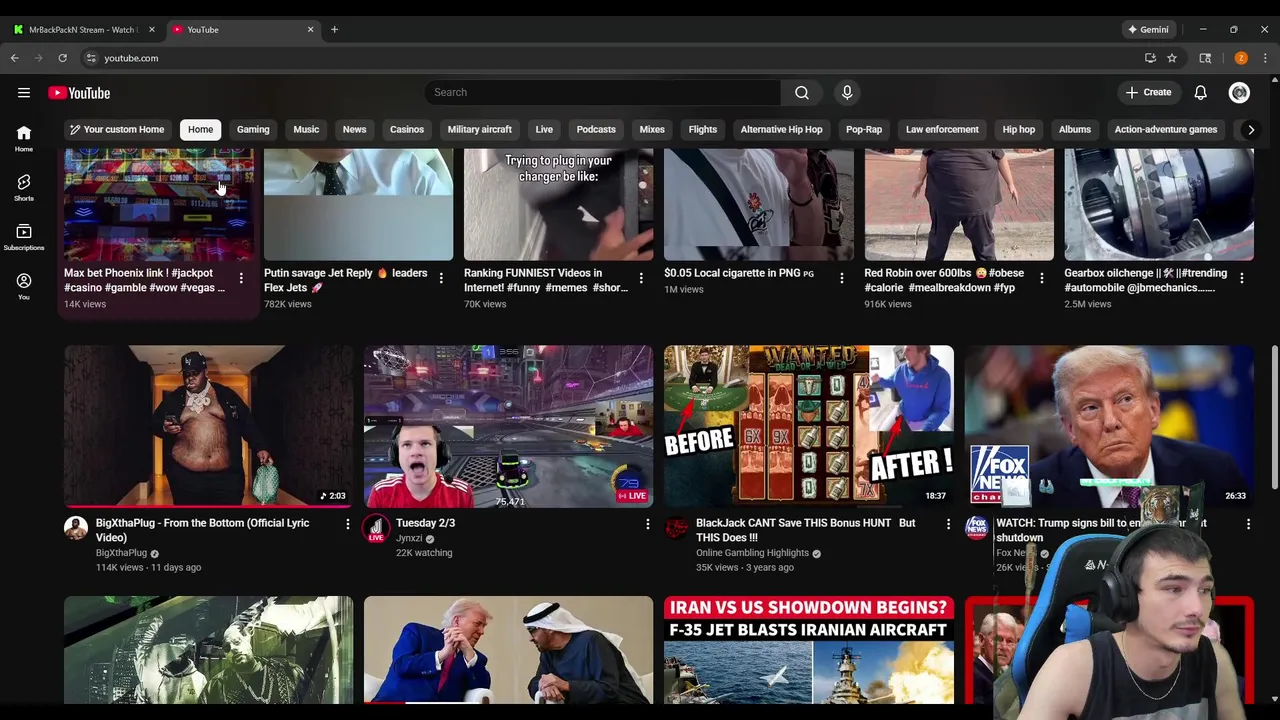Click the search magnifier button
Screen dimensions: 1280x720
click(x=802, y=92)
